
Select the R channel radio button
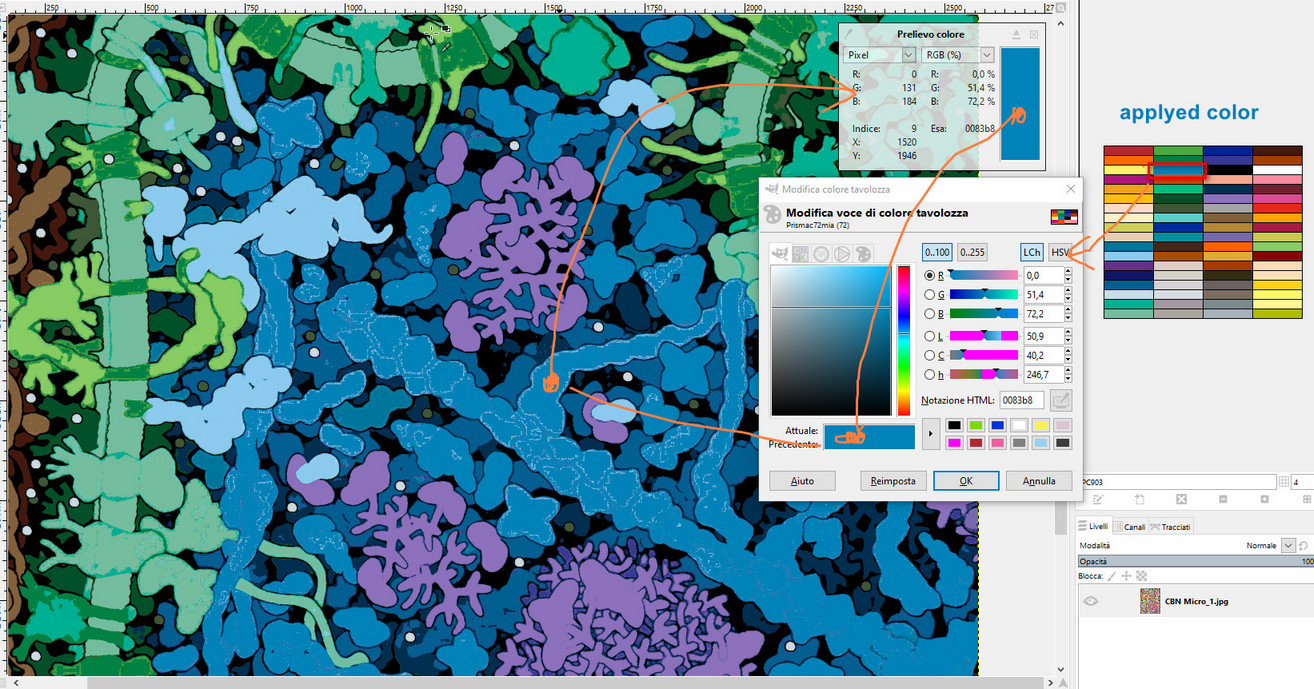pyautogui.click(x=931, y=275)
